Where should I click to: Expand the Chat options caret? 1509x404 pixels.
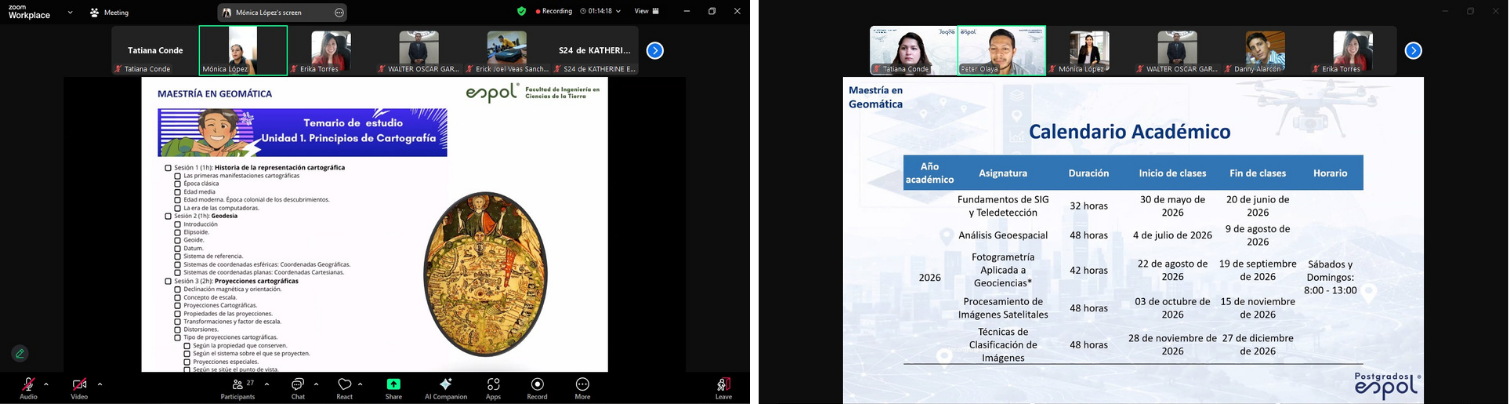[316, 384]
